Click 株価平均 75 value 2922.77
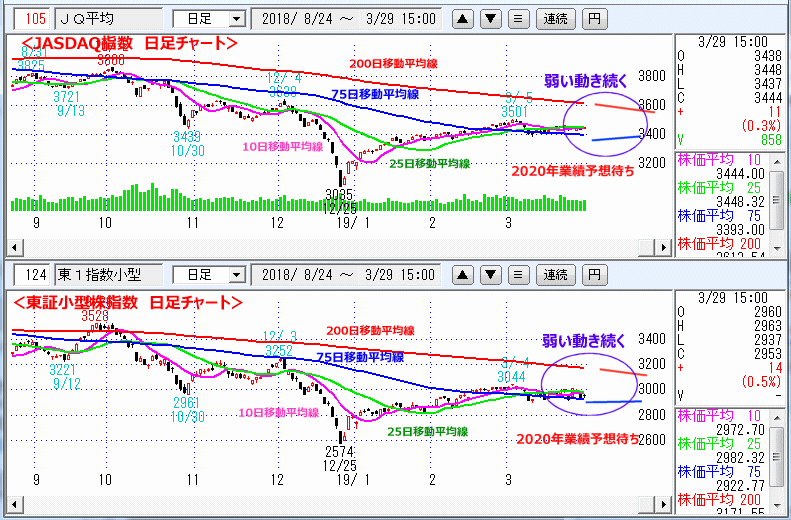The height and width of the screenshot is (520, 791). (740, 486)
